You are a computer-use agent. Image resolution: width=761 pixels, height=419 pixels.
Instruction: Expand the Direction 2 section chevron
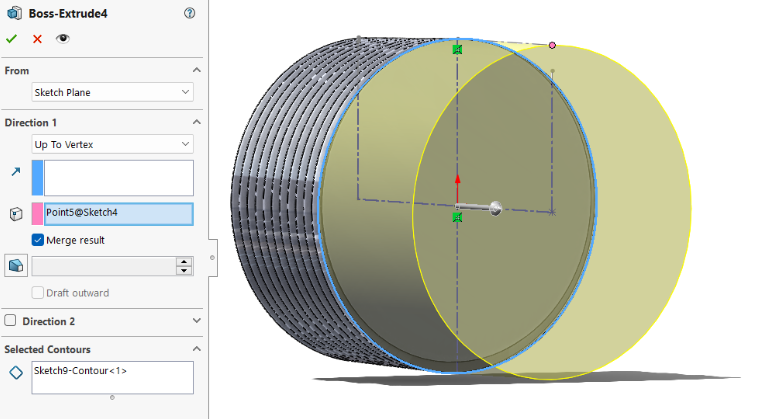click(x=196, y=321)
